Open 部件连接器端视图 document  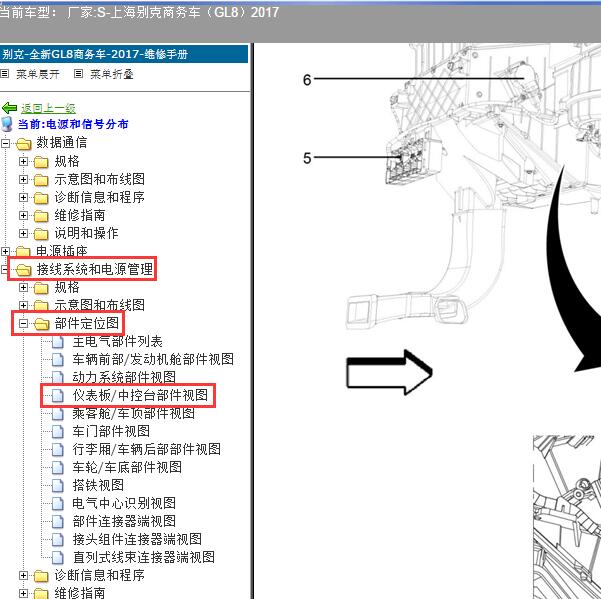[x=124, y=521]
